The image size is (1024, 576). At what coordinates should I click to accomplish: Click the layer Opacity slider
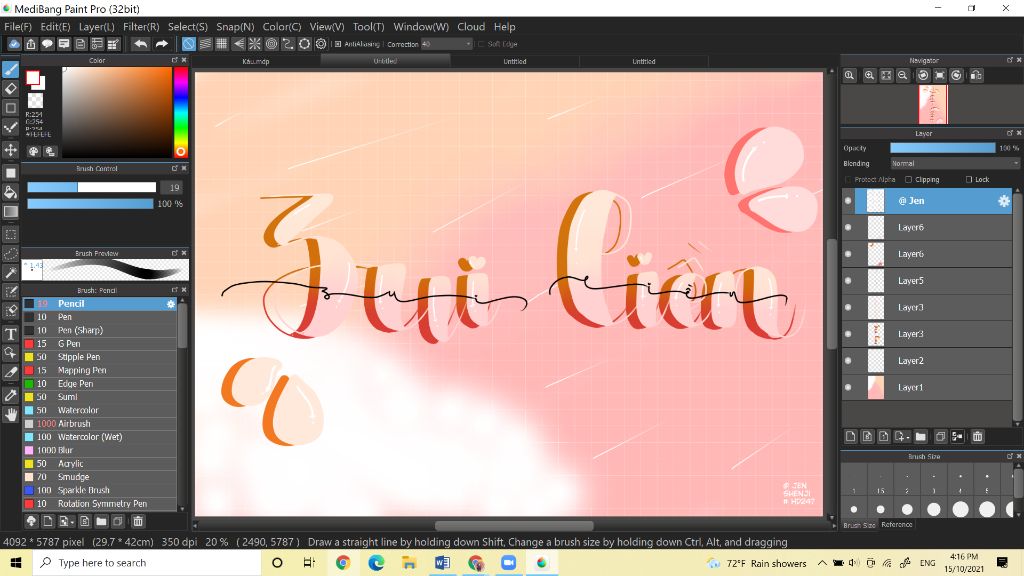(942, 148)
